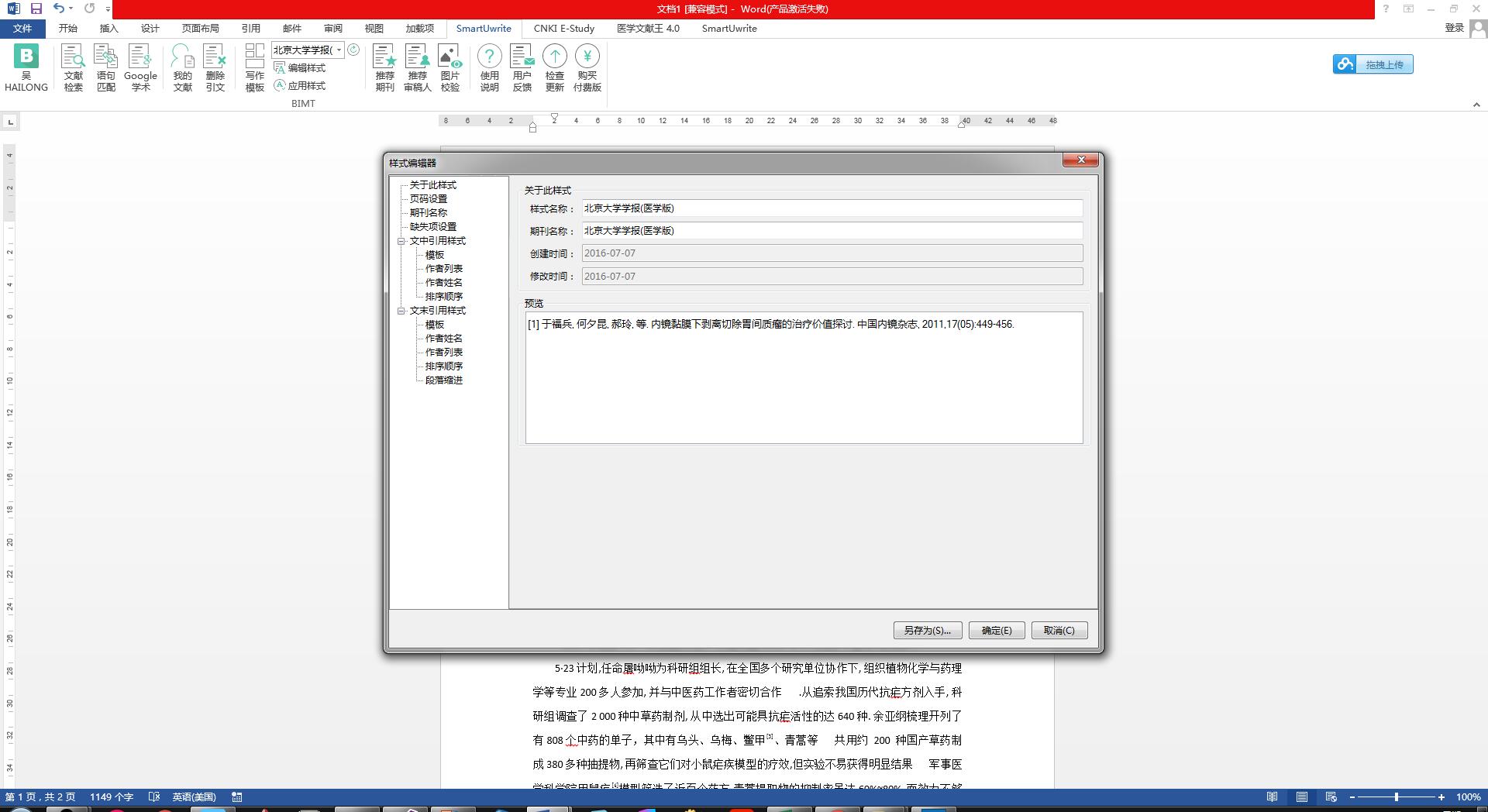The image size is (1488, 812).
Task: Open Google 学术 scholar search
Action: pos(140,68)
